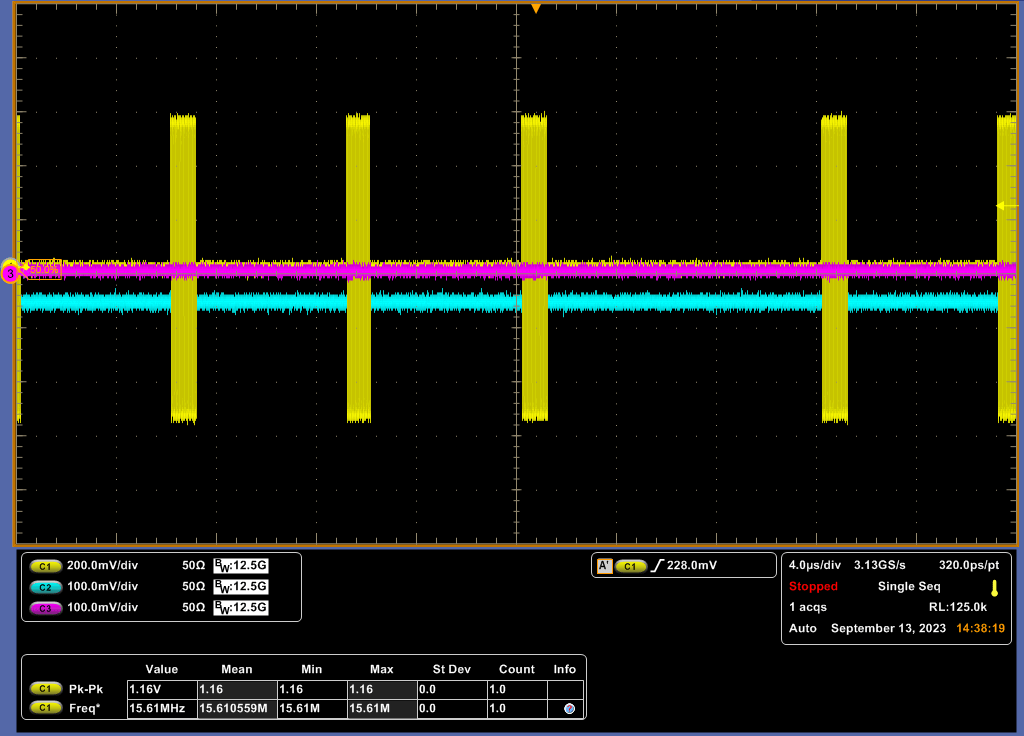
Task: Click the red Stopped status text
Action: pyautogui.click(x=813, y=586)
